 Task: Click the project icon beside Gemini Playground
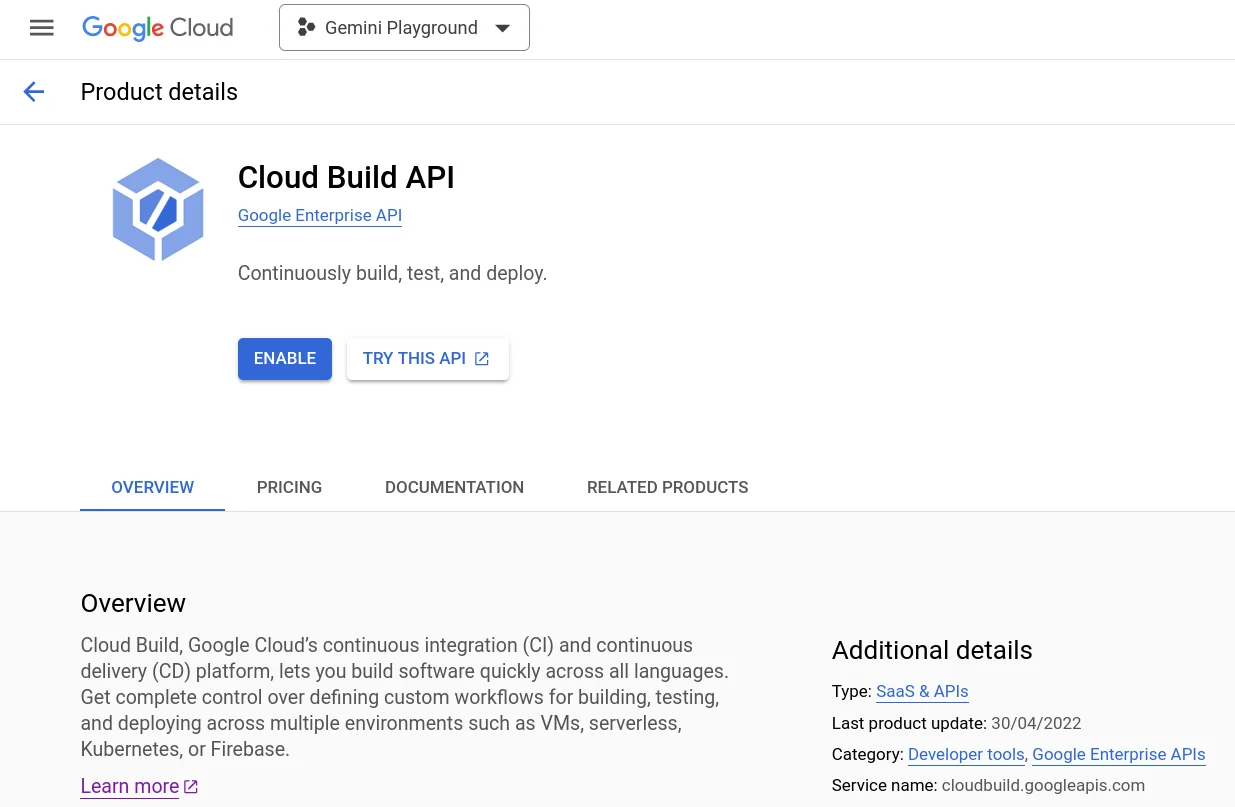[x=306, y=28]
